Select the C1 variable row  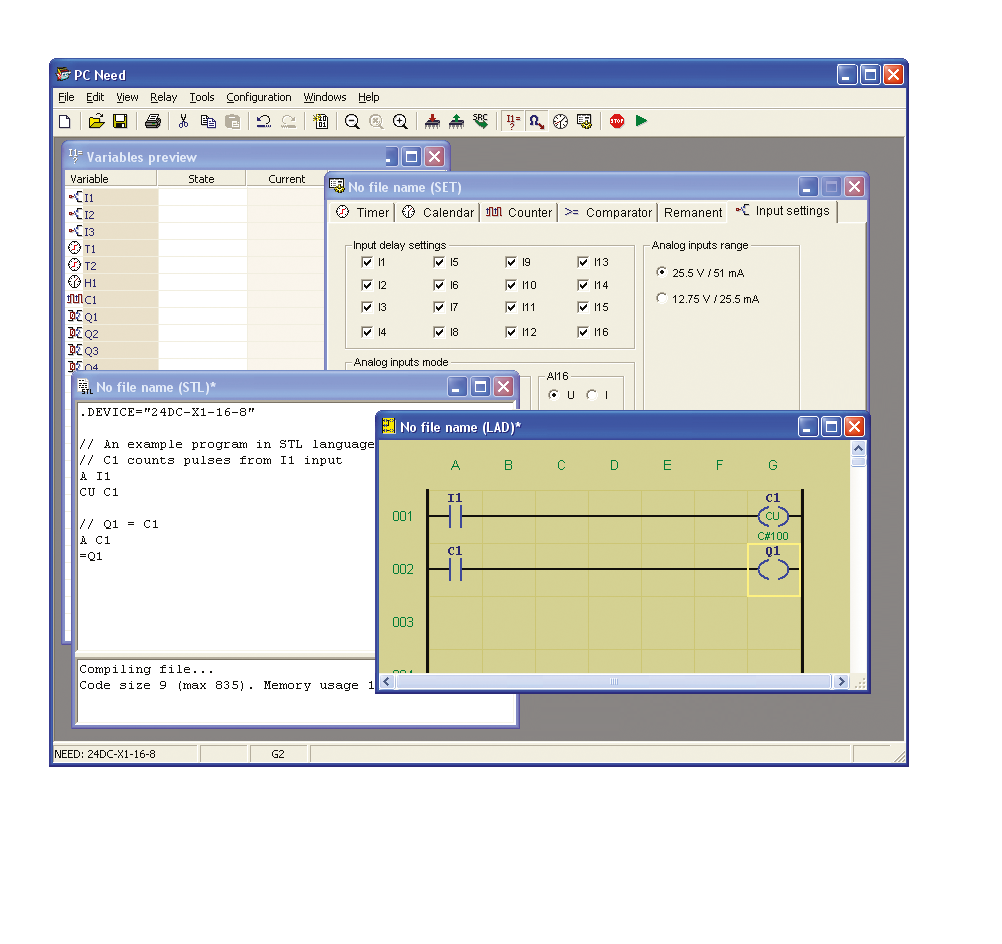pyautogui.click(x=195, y=300)
